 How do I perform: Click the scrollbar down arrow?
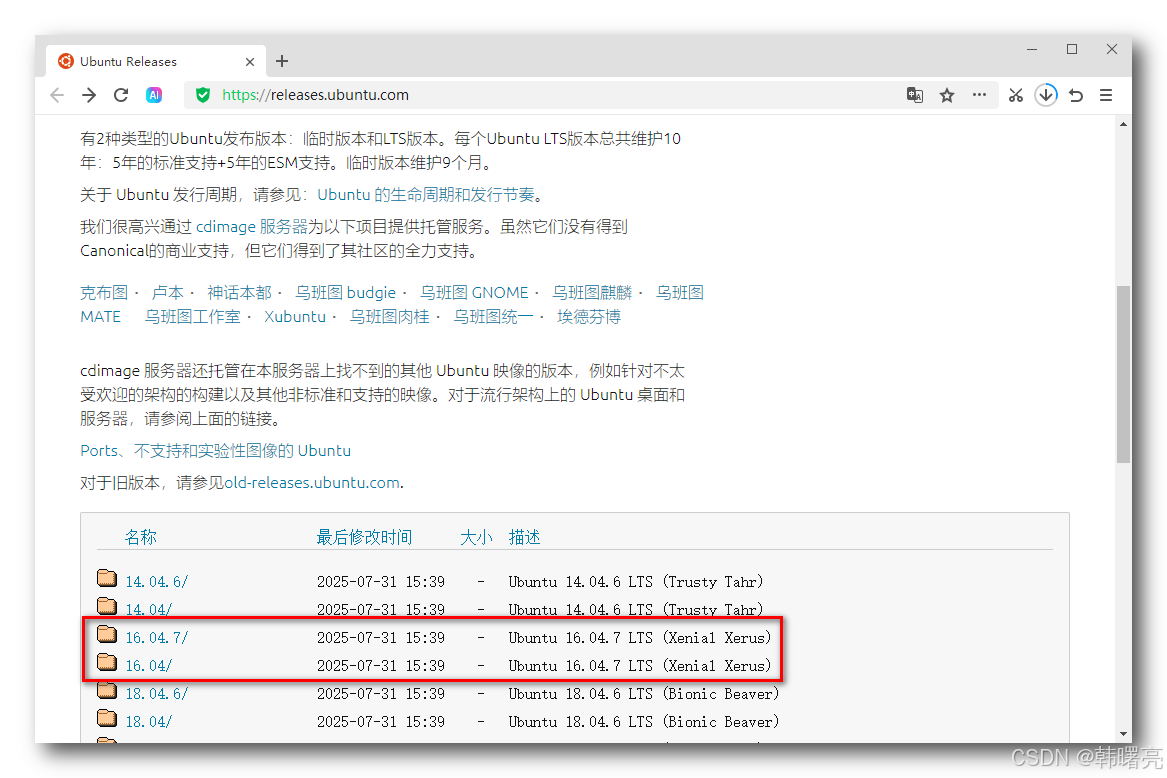[x=1123, y=734]
